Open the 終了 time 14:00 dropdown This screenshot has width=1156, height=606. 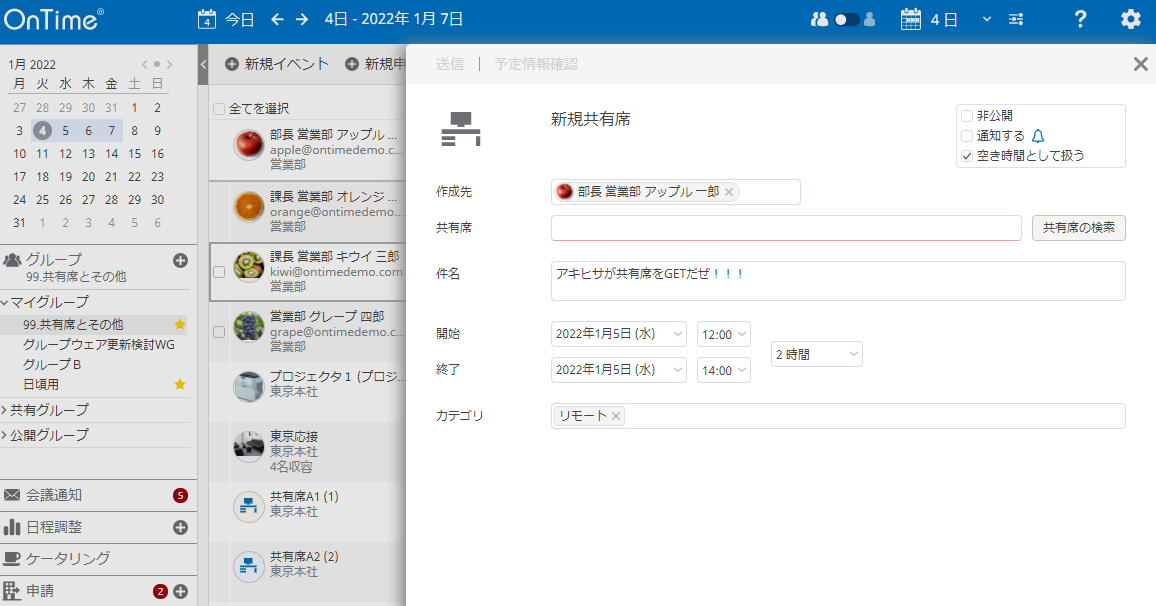coord(723,370)
